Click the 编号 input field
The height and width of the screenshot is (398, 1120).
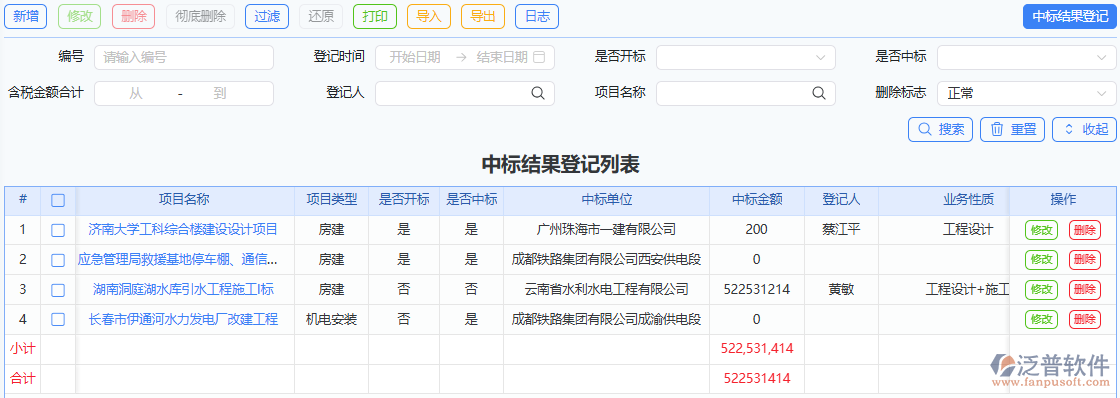tap(184, 57)
